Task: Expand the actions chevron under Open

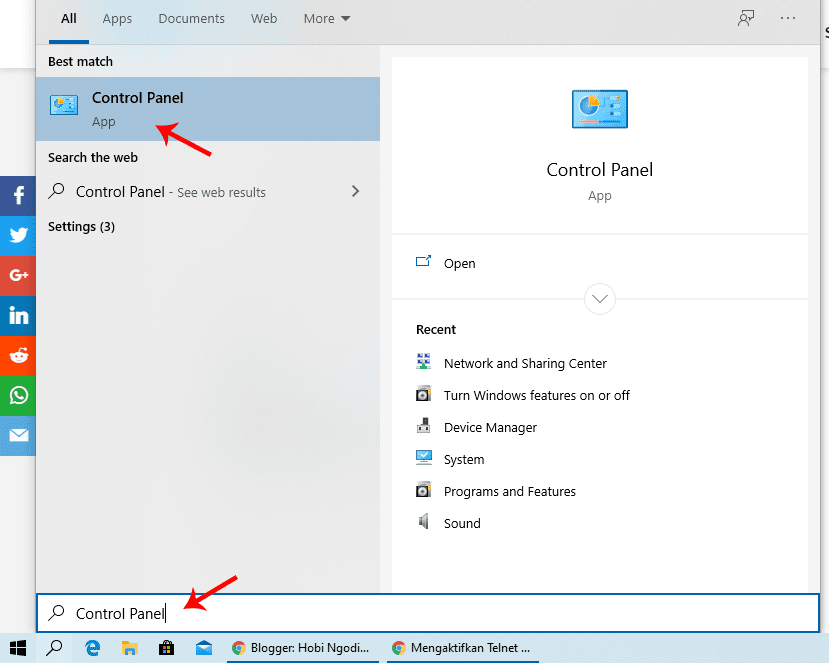Action: 600,299
